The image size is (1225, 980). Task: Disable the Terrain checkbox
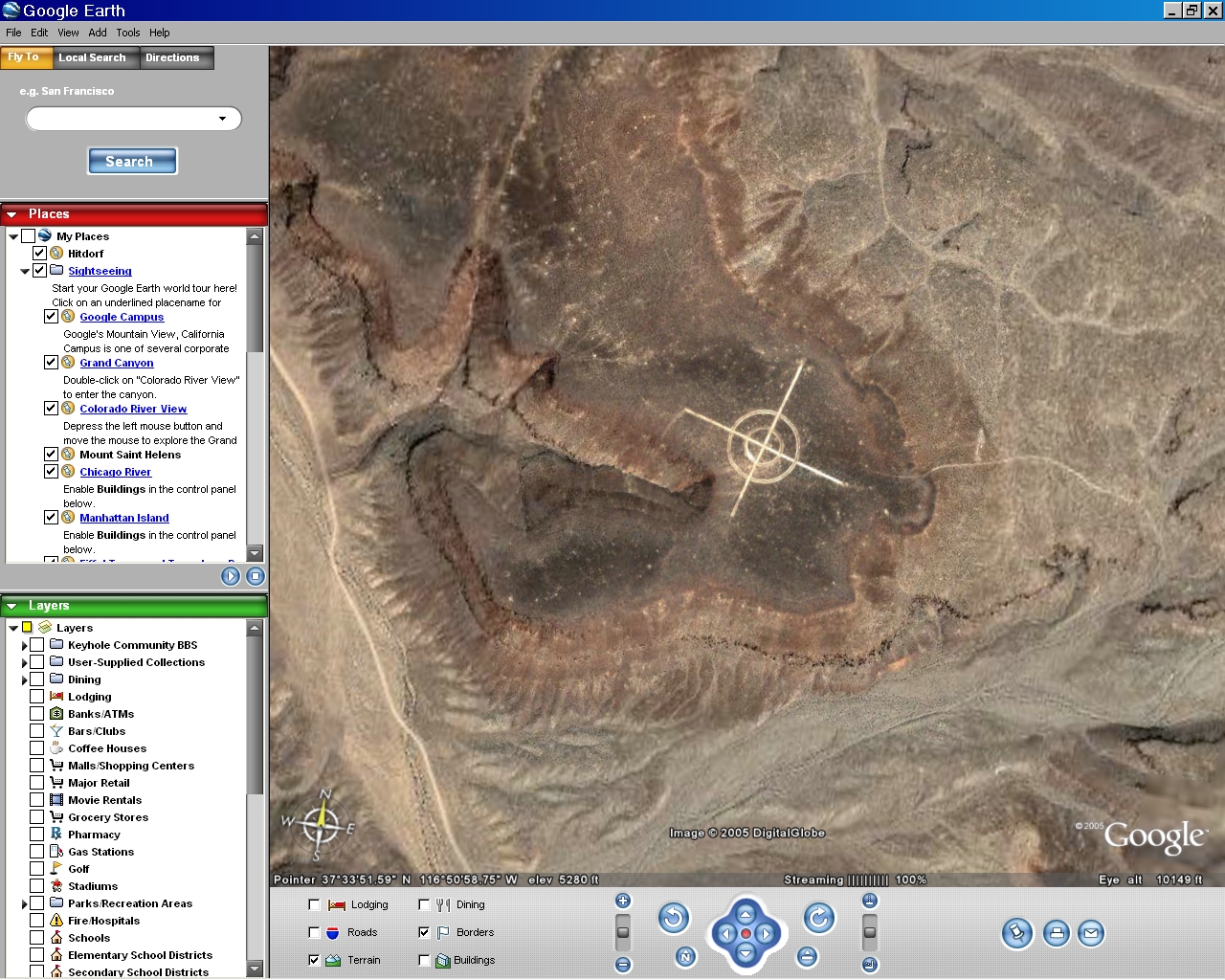(x=314, y=960)
